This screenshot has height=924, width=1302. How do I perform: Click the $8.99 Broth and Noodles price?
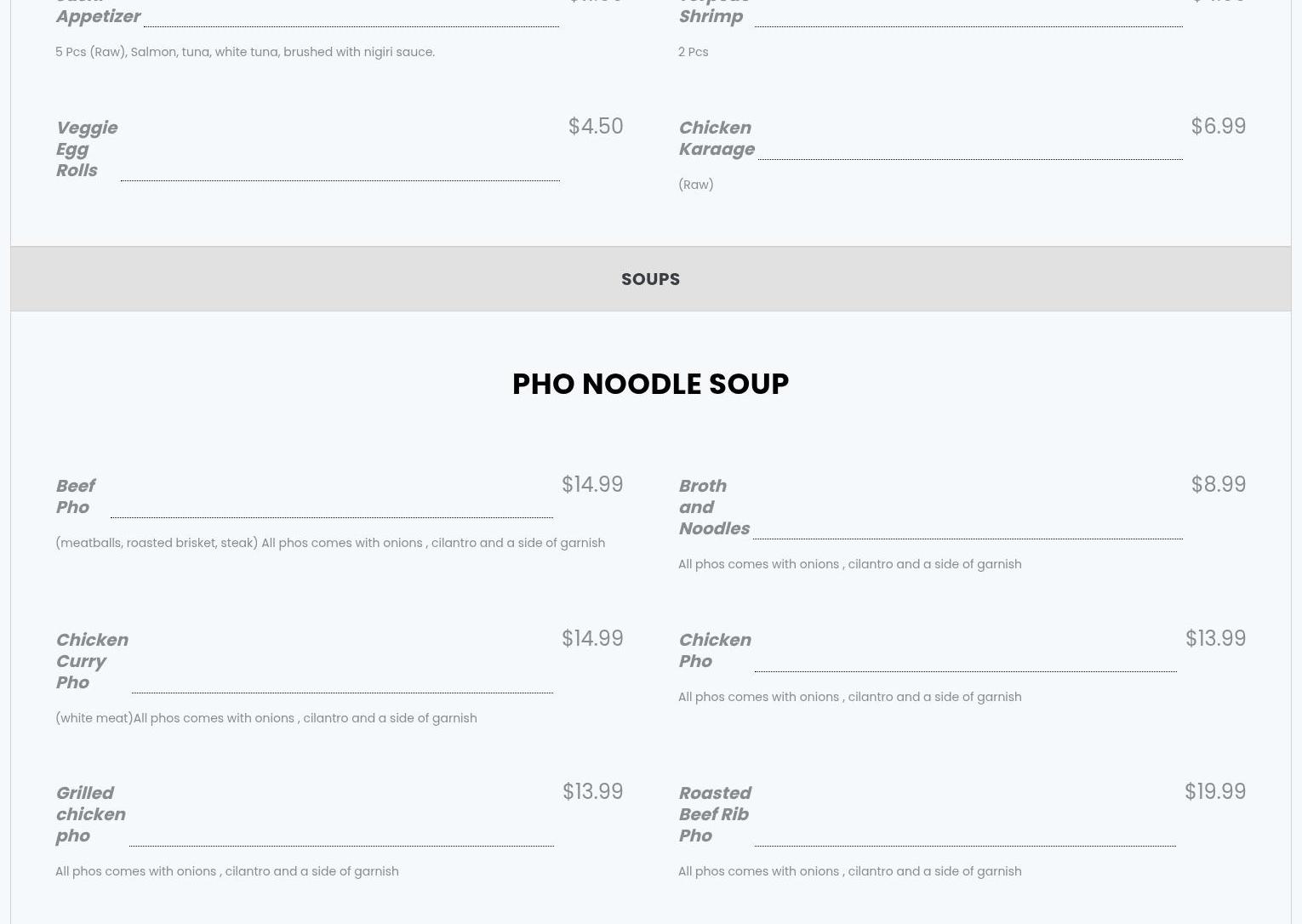coord(1219,484)
